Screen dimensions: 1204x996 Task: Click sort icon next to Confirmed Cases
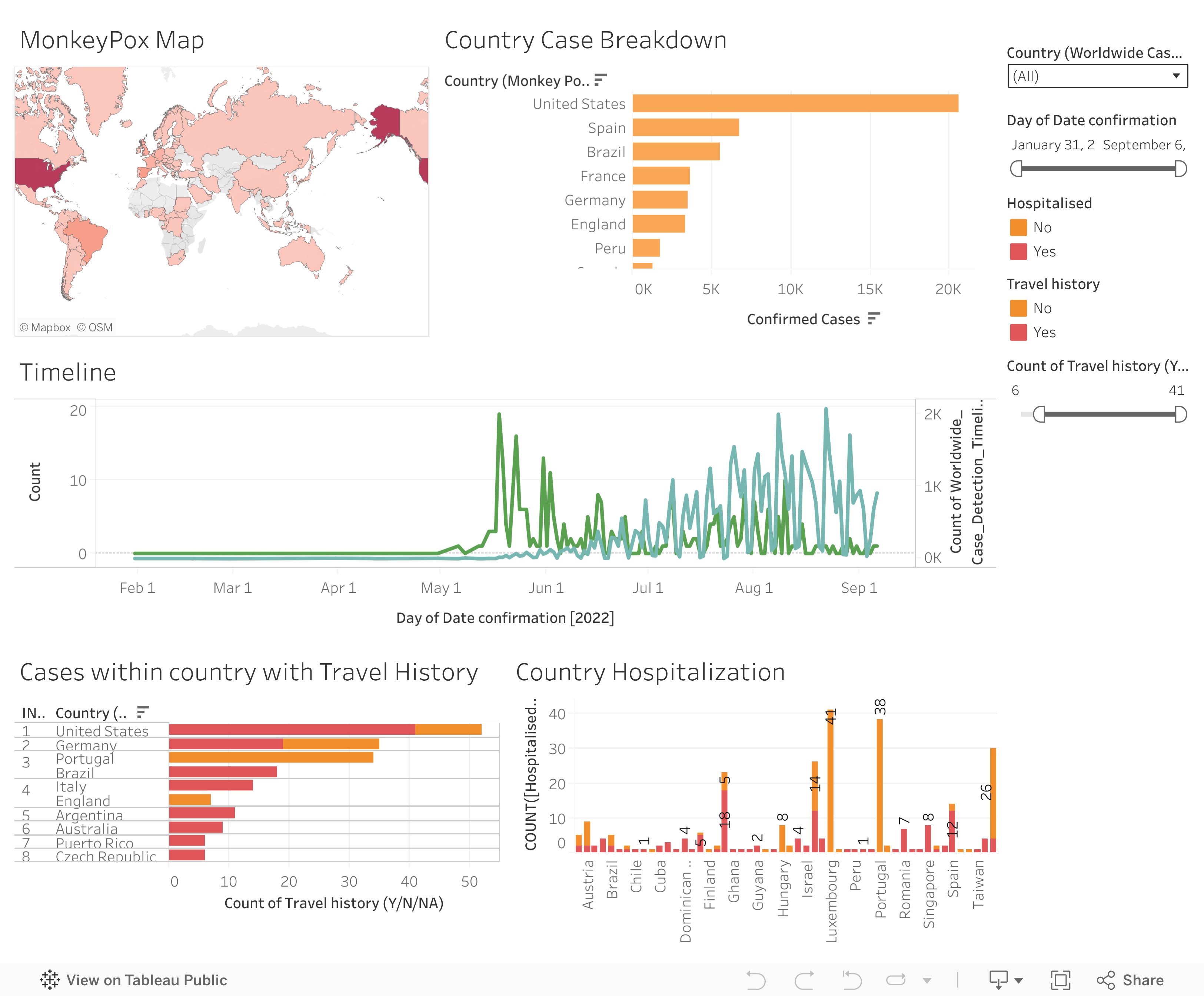pyautogui.click(x=873, y=319)
